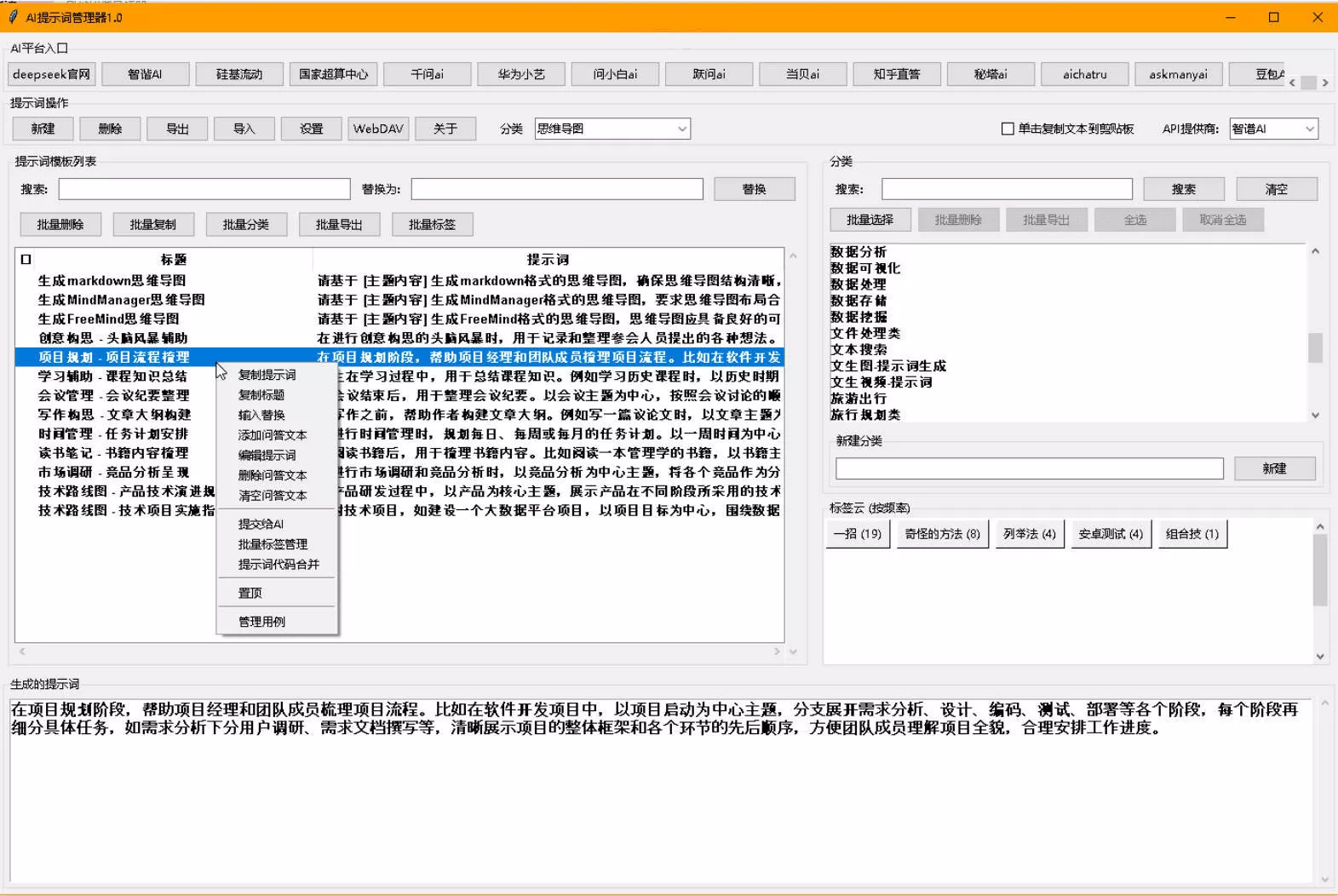The width and height of the screenshot is (1338, 896).
Task: Select the 组合技 (1) tag
Action: coord(1192,534)
